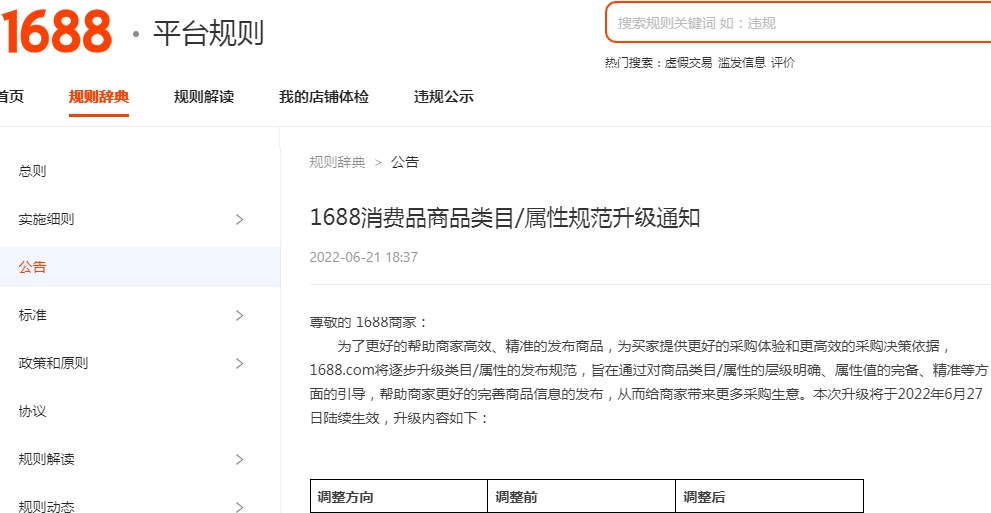Search hot keyword 虚假交易

point(688,63)
